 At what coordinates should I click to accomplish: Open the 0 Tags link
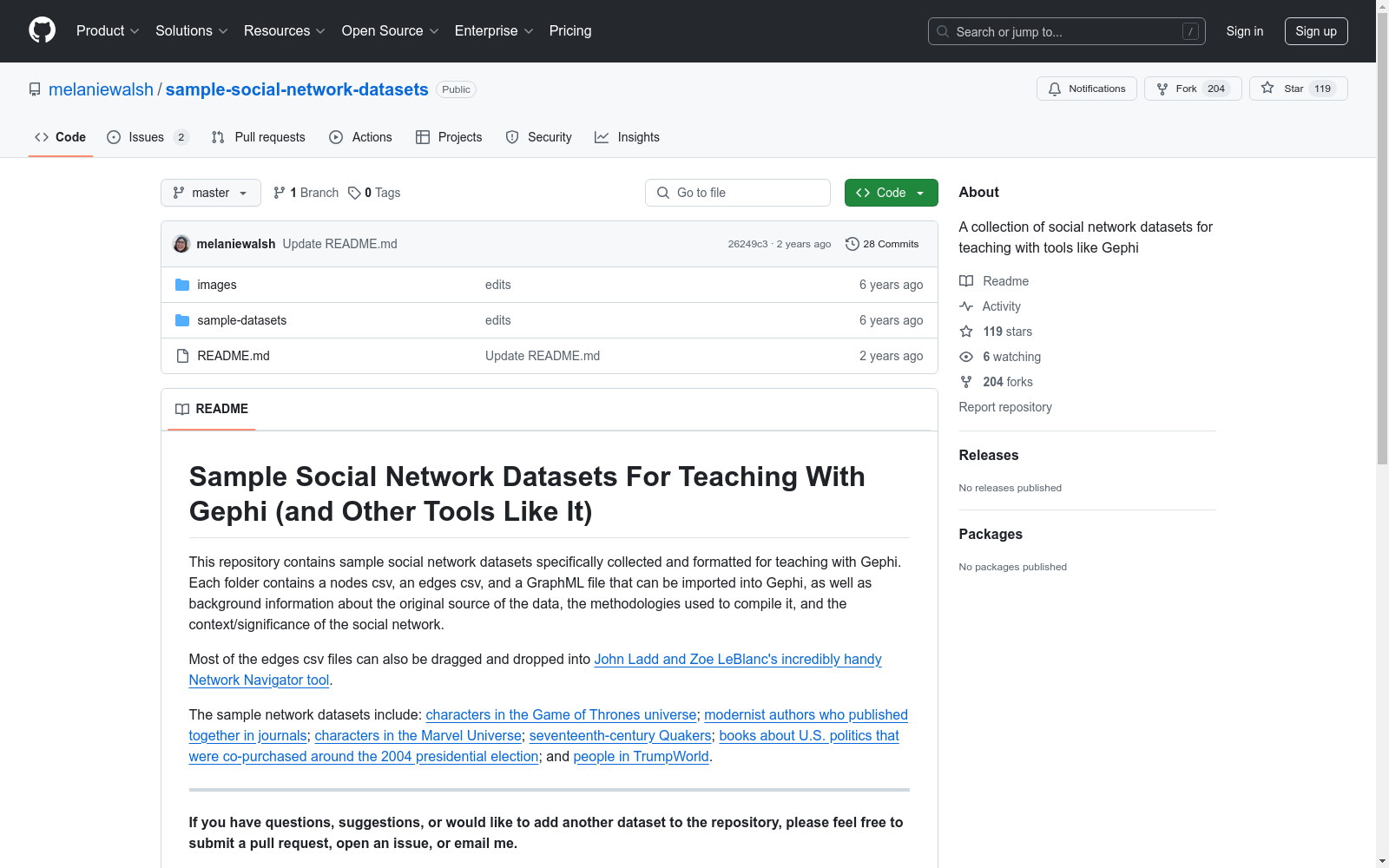pos(374,193)
